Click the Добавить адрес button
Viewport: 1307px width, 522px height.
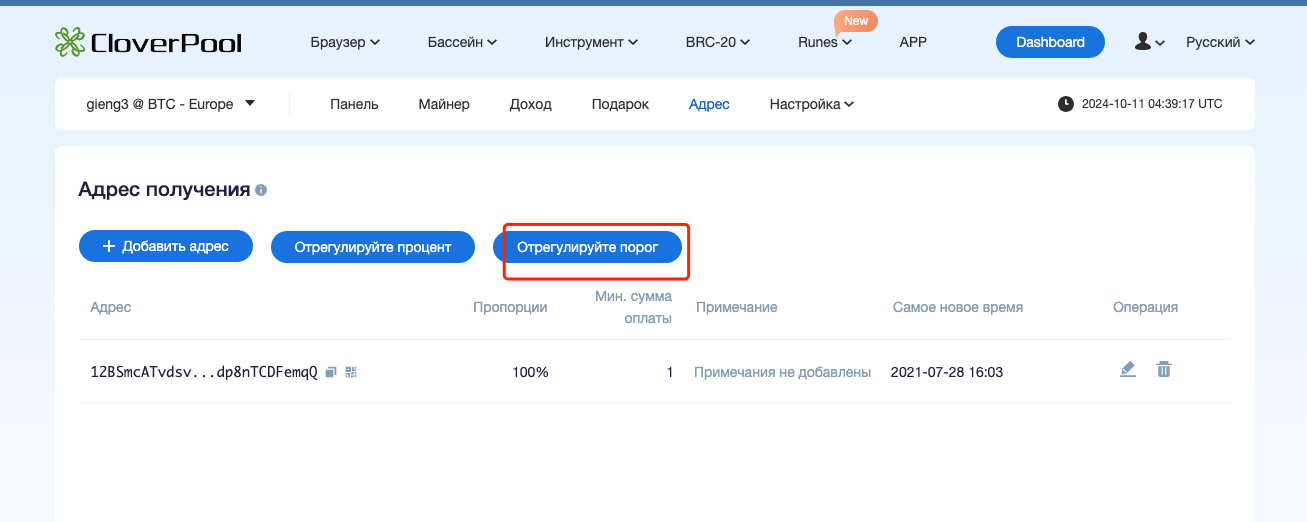166,246
